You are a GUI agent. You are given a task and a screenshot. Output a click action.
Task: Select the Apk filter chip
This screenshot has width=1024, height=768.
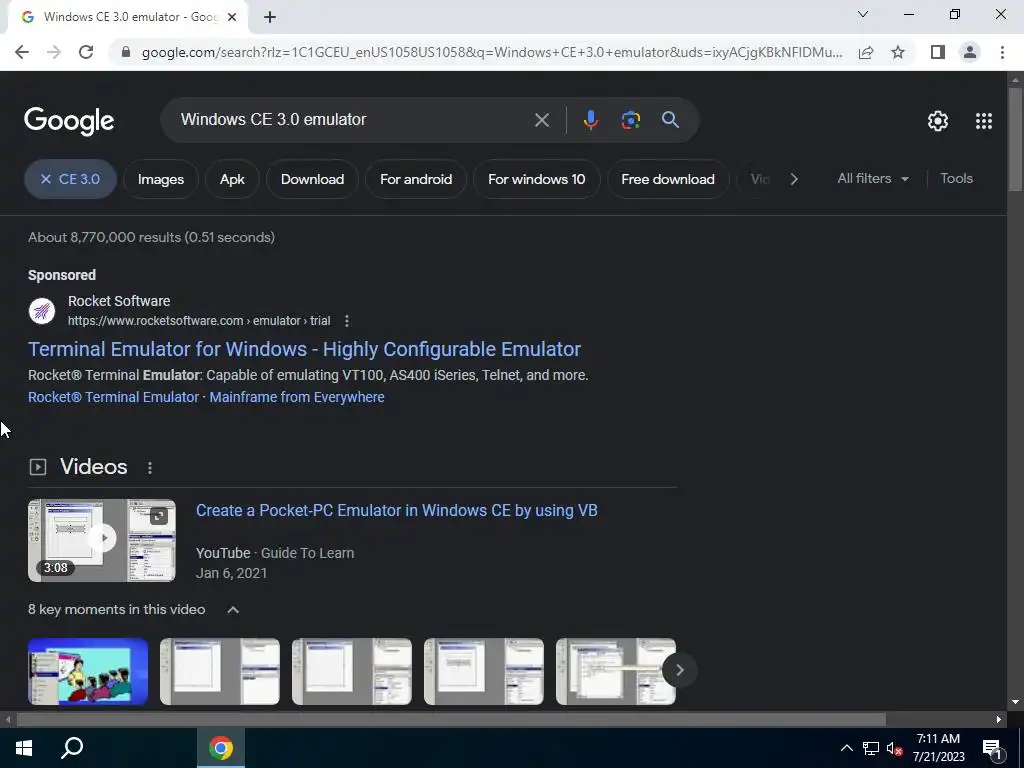232,179
